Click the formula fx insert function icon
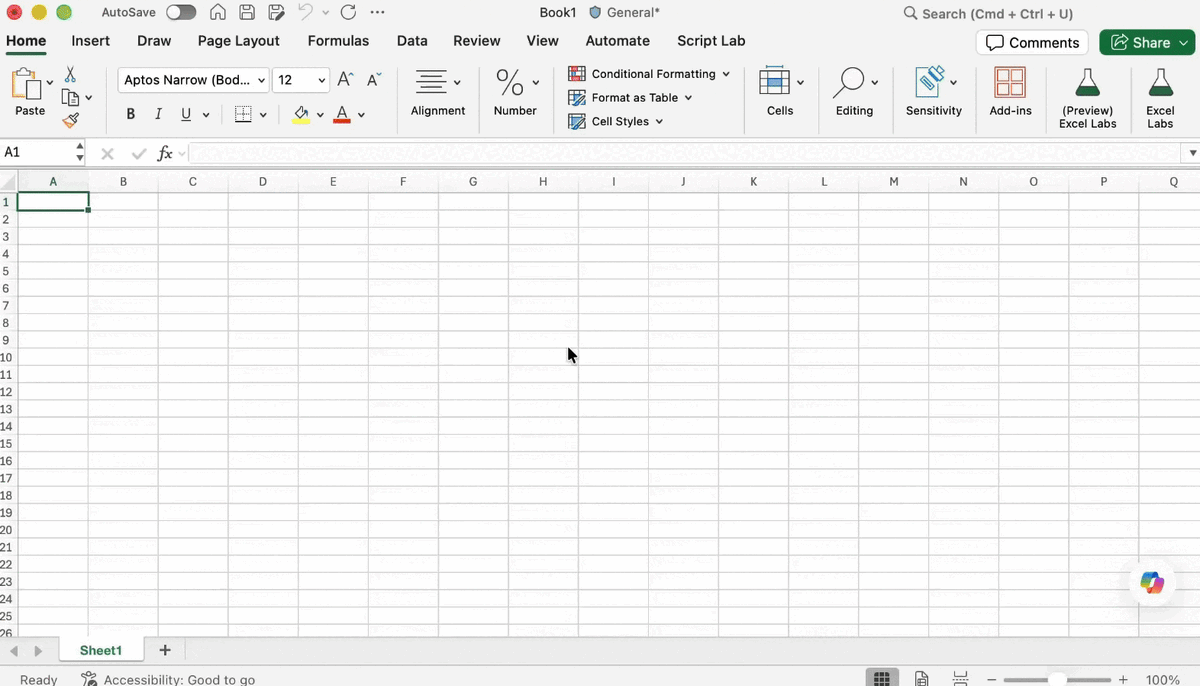Screen dimensions: 1200x686 pos(165,153)
